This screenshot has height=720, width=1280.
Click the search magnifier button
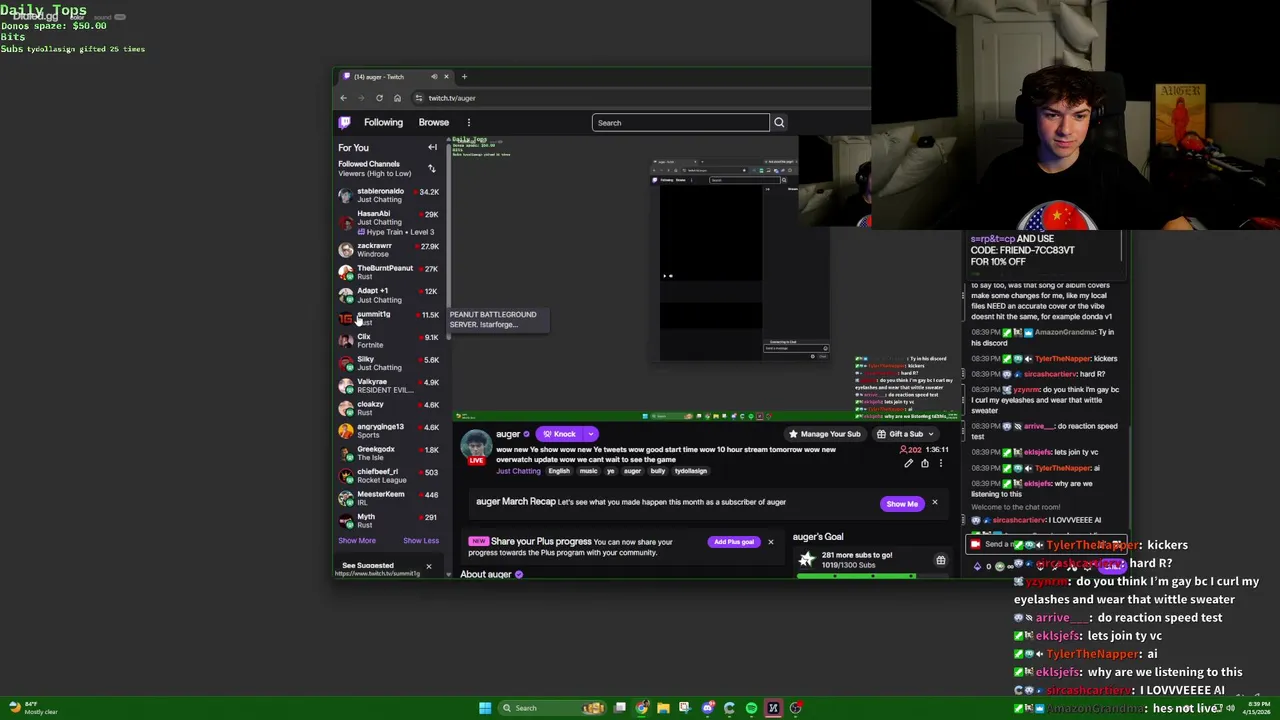[x=779, y=123]
